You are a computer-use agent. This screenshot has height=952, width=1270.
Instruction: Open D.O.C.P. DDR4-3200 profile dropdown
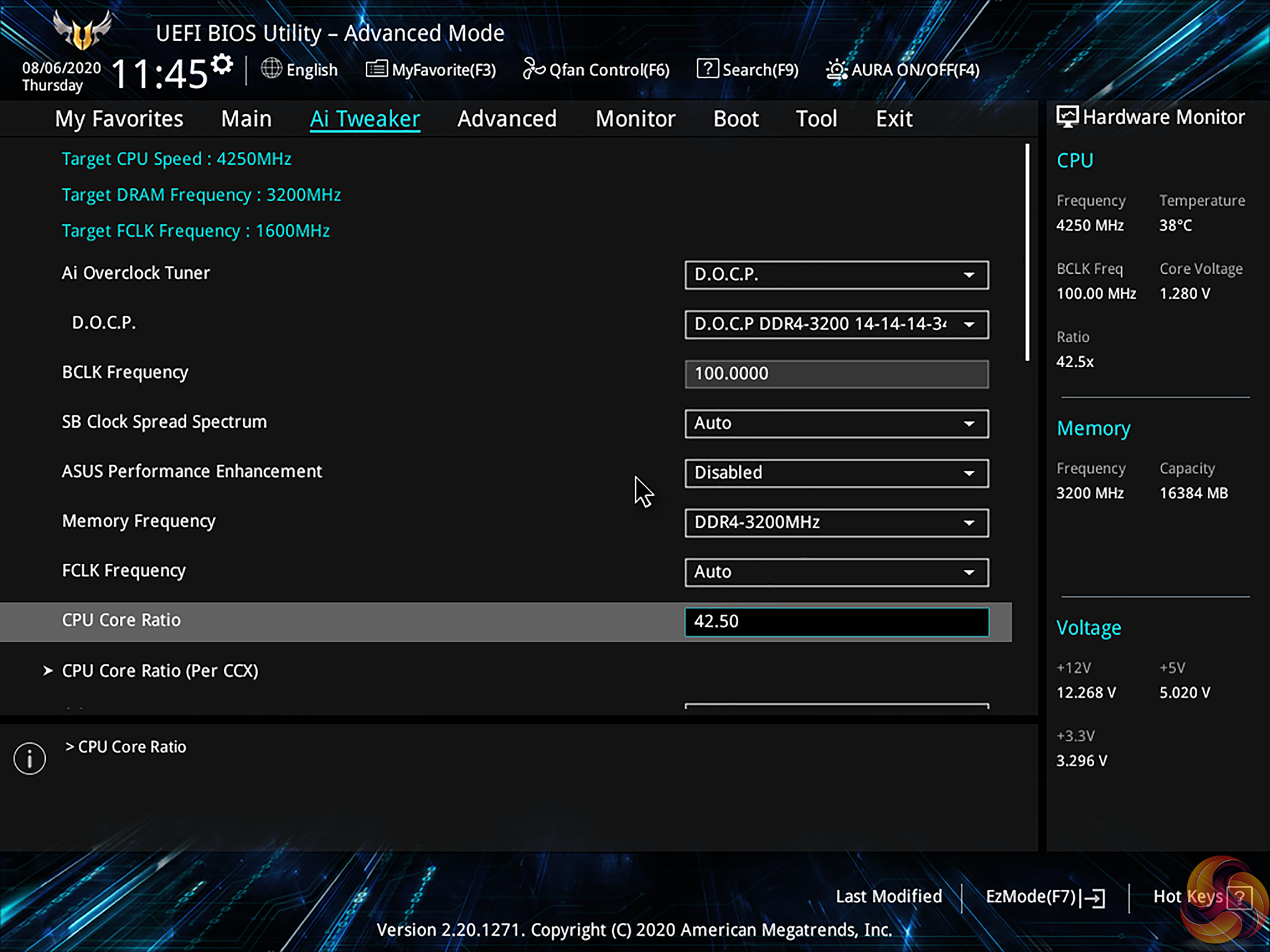(x=836, y=324)
